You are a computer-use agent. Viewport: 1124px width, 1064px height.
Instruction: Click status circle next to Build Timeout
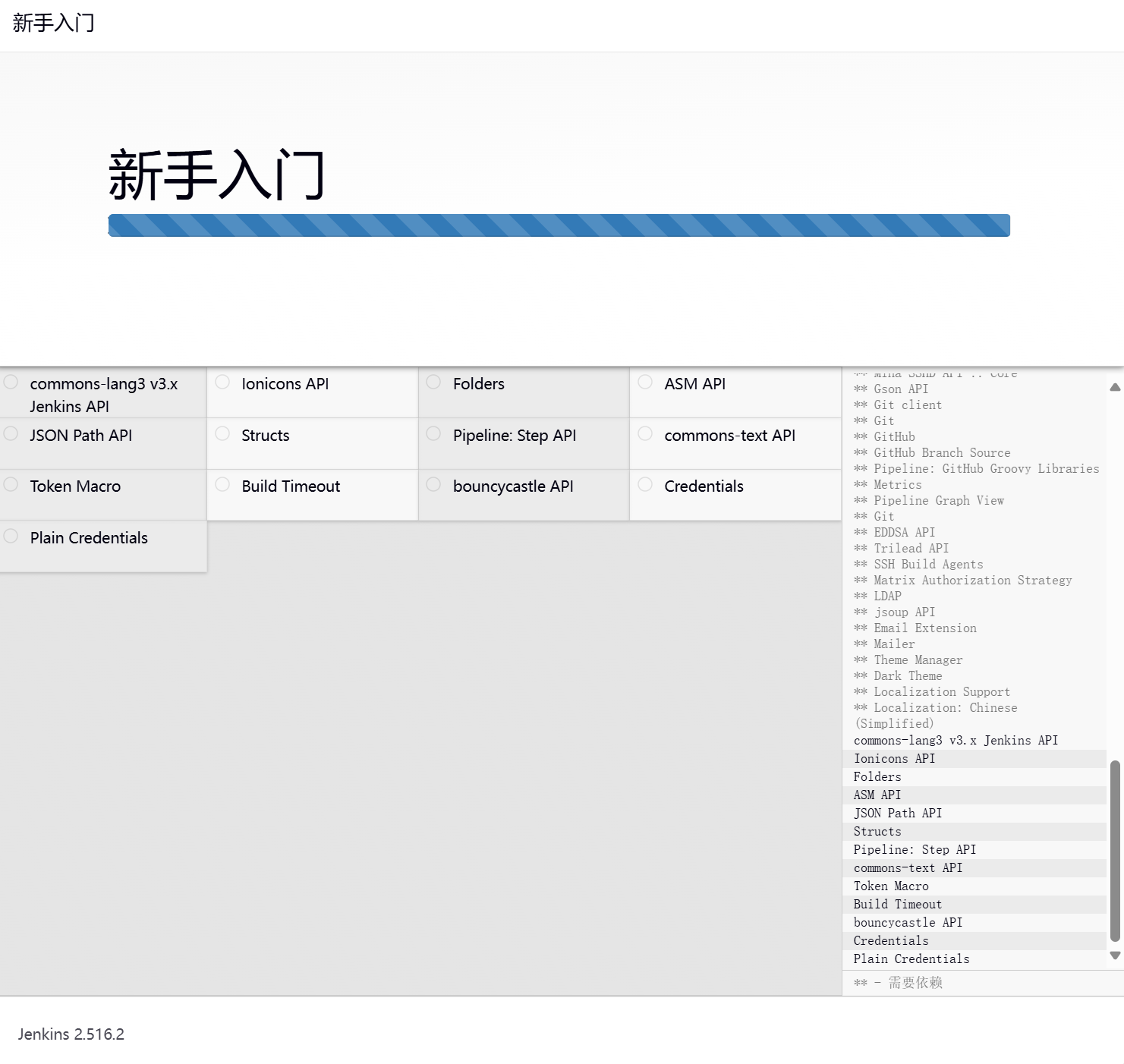(222, 484)
